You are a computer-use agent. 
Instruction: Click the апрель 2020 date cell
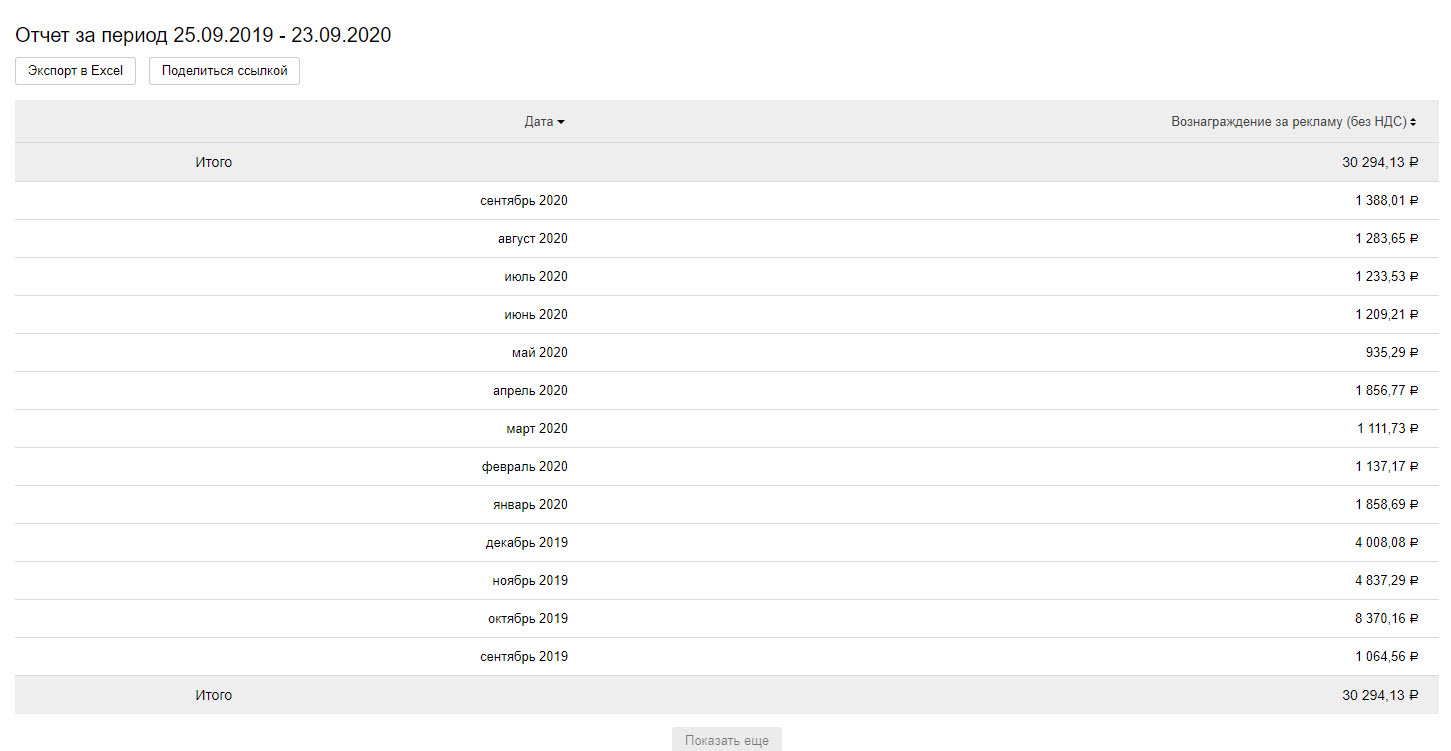pos(530,391)
